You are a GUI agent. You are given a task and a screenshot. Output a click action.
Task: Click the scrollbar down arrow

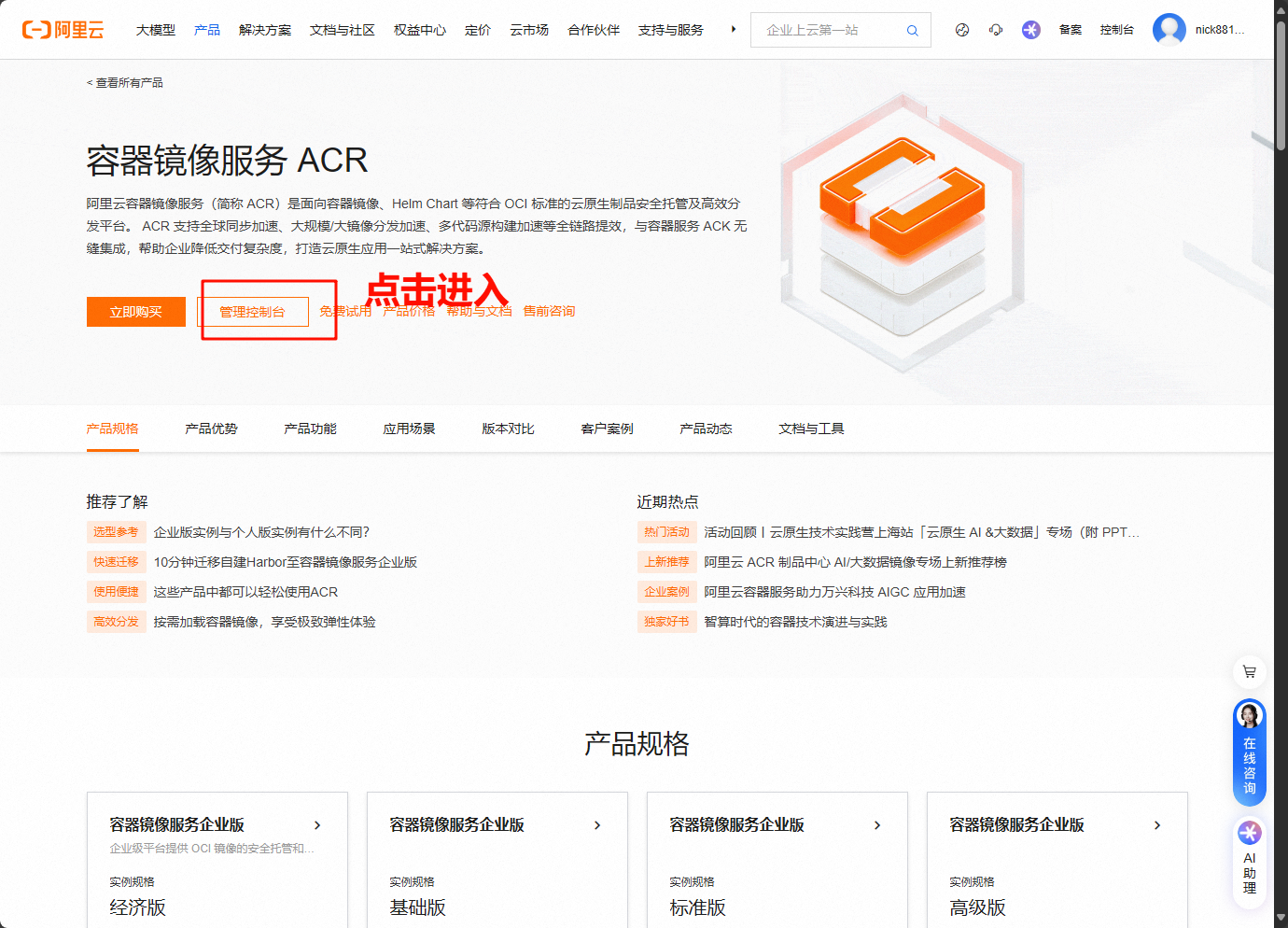click(1281, 919)
